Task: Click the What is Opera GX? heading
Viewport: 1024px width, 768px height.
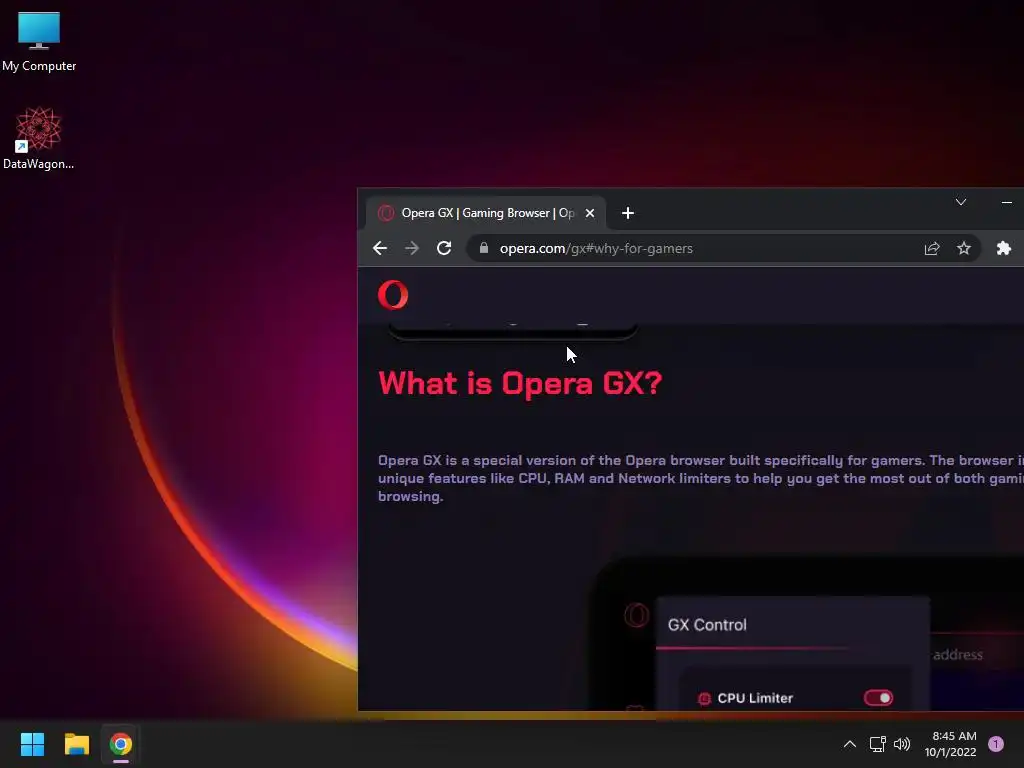Action: [520, 383]
